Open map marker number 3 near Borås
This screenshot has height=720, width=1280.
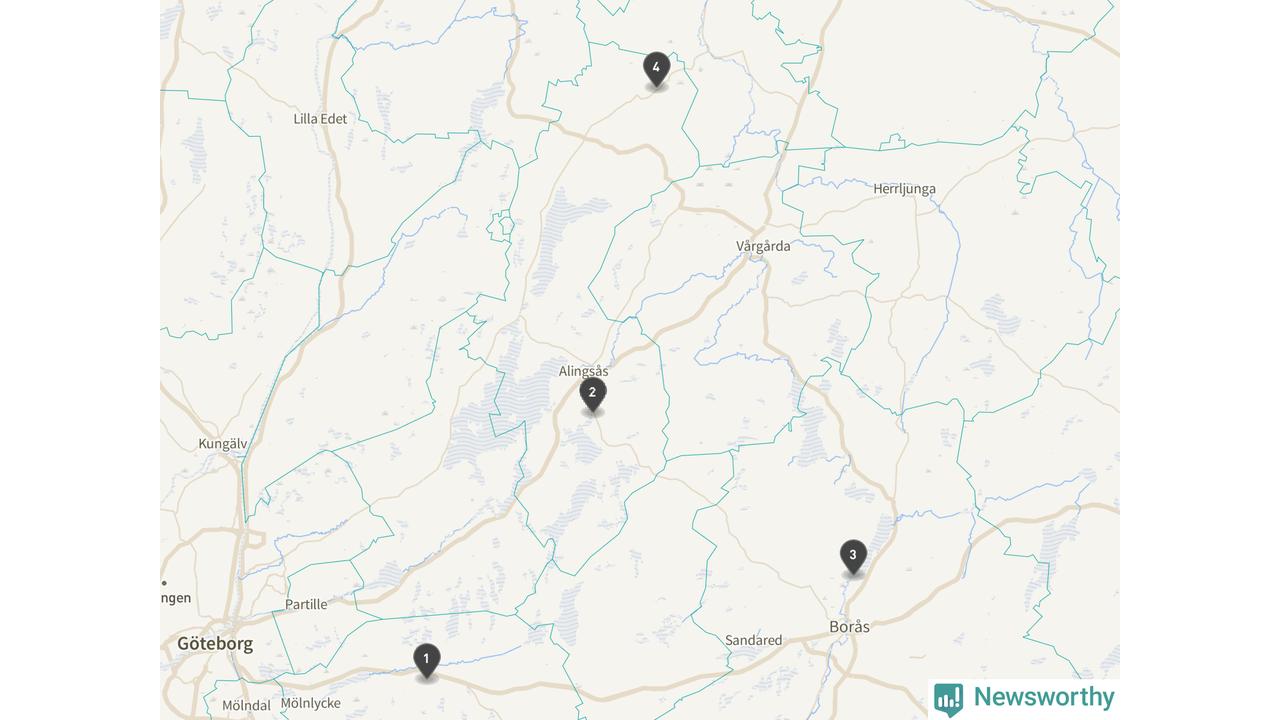tap(852, 557)
